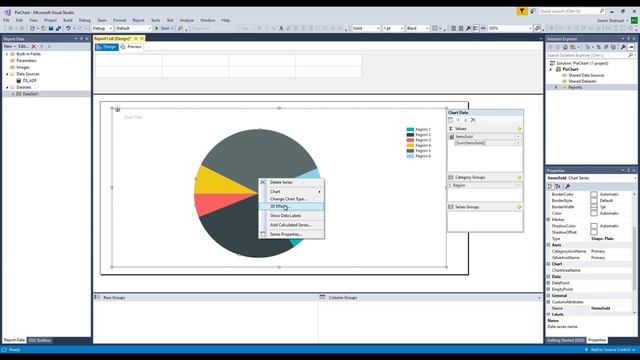This screenshot has height=360, width=640.
Task: Open the Chart submenu in the context menu
Action: click(291, 191)
